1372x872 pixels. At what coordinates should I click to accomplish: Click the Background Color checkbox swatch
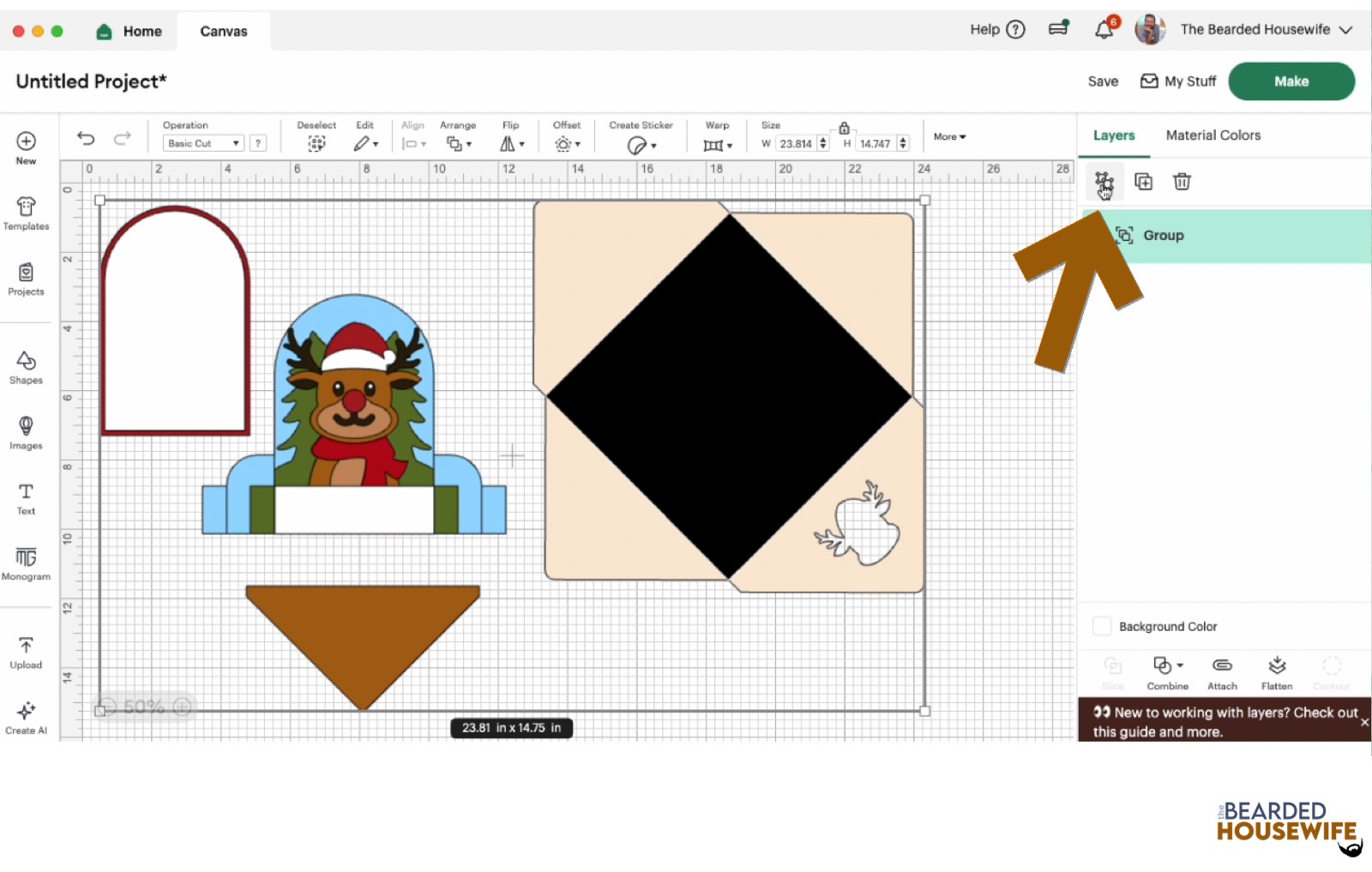pyautogui.click(x=1102, y=627)
